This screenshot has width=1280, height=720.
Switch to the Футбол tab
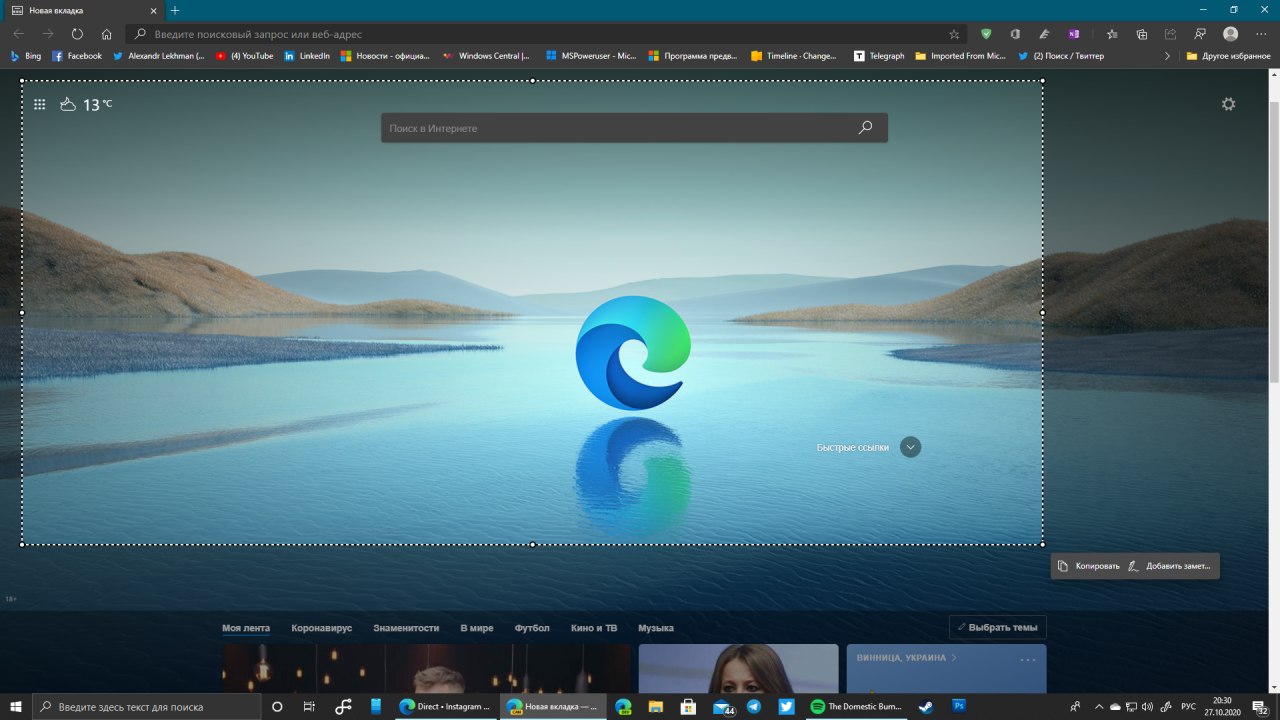coord(532,628)
